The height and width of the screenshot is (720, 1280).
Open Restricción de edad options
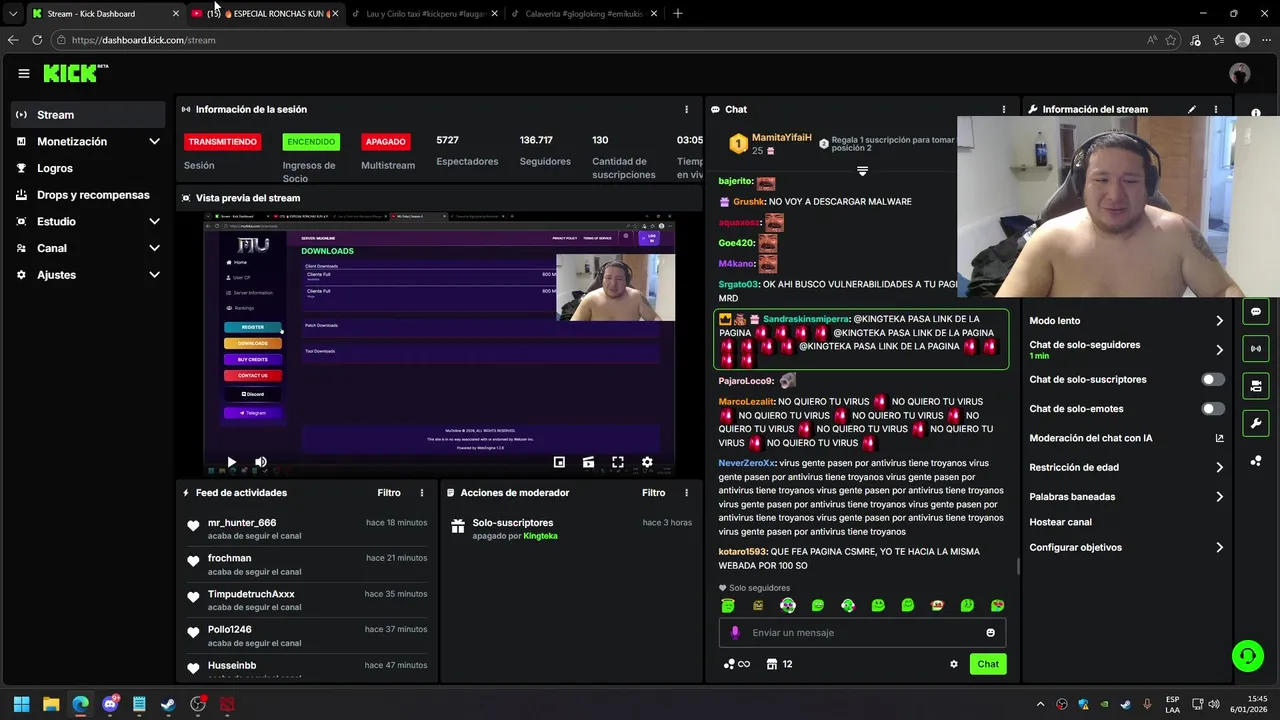[x=1219, y=467]
